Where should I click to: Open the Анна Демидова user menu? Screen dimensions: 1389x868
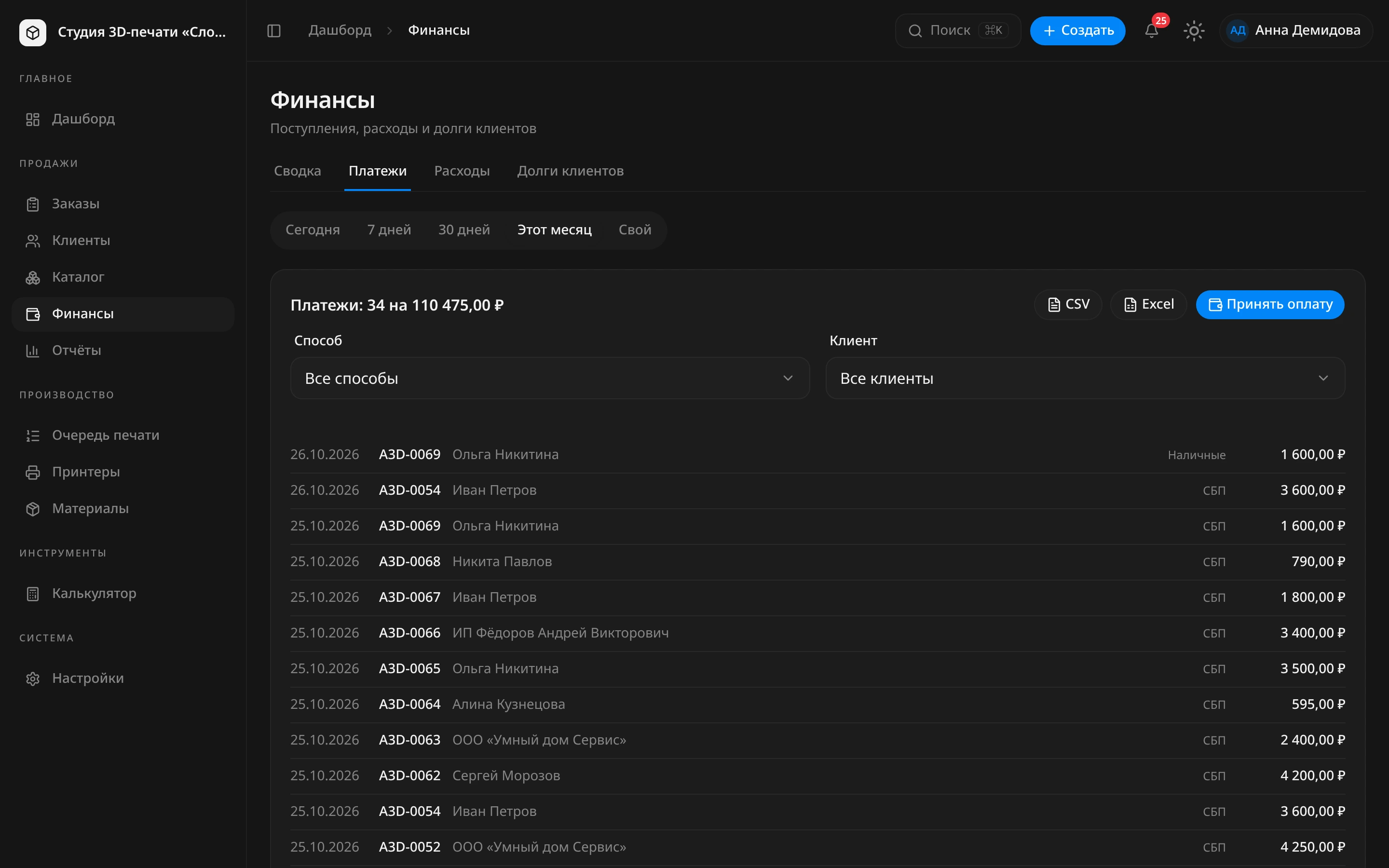tap(1296, 30)
